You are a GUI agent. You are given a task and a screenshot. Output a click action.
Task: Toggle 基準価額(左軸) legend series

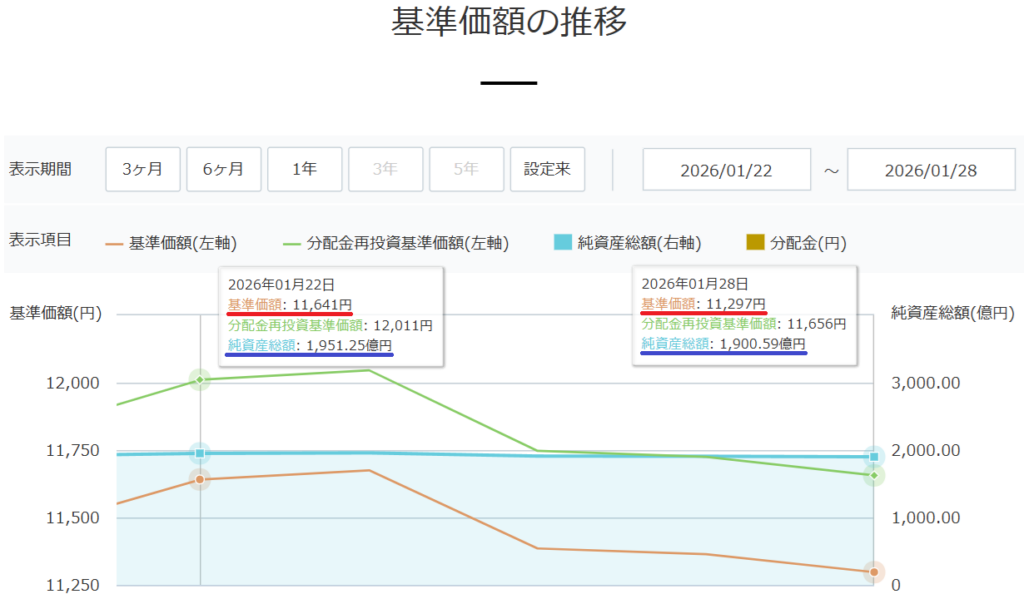click(171, 243)
